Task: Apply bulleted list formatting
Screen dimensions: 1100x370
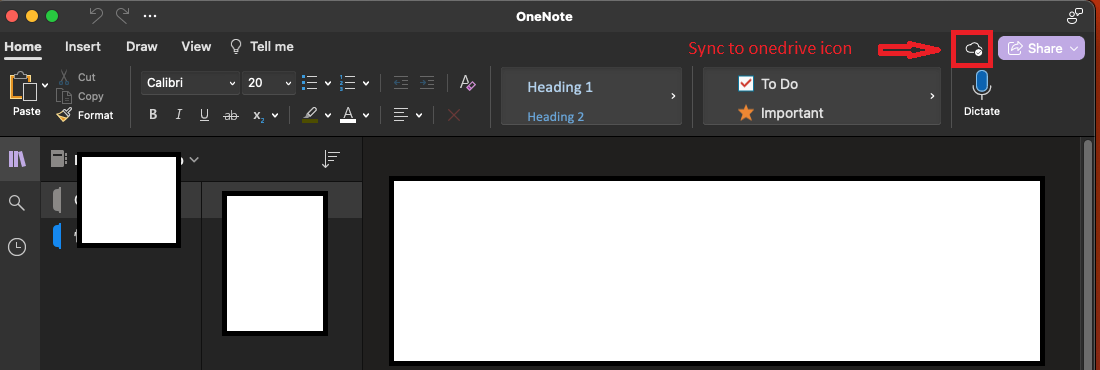Action: point(309,83)
